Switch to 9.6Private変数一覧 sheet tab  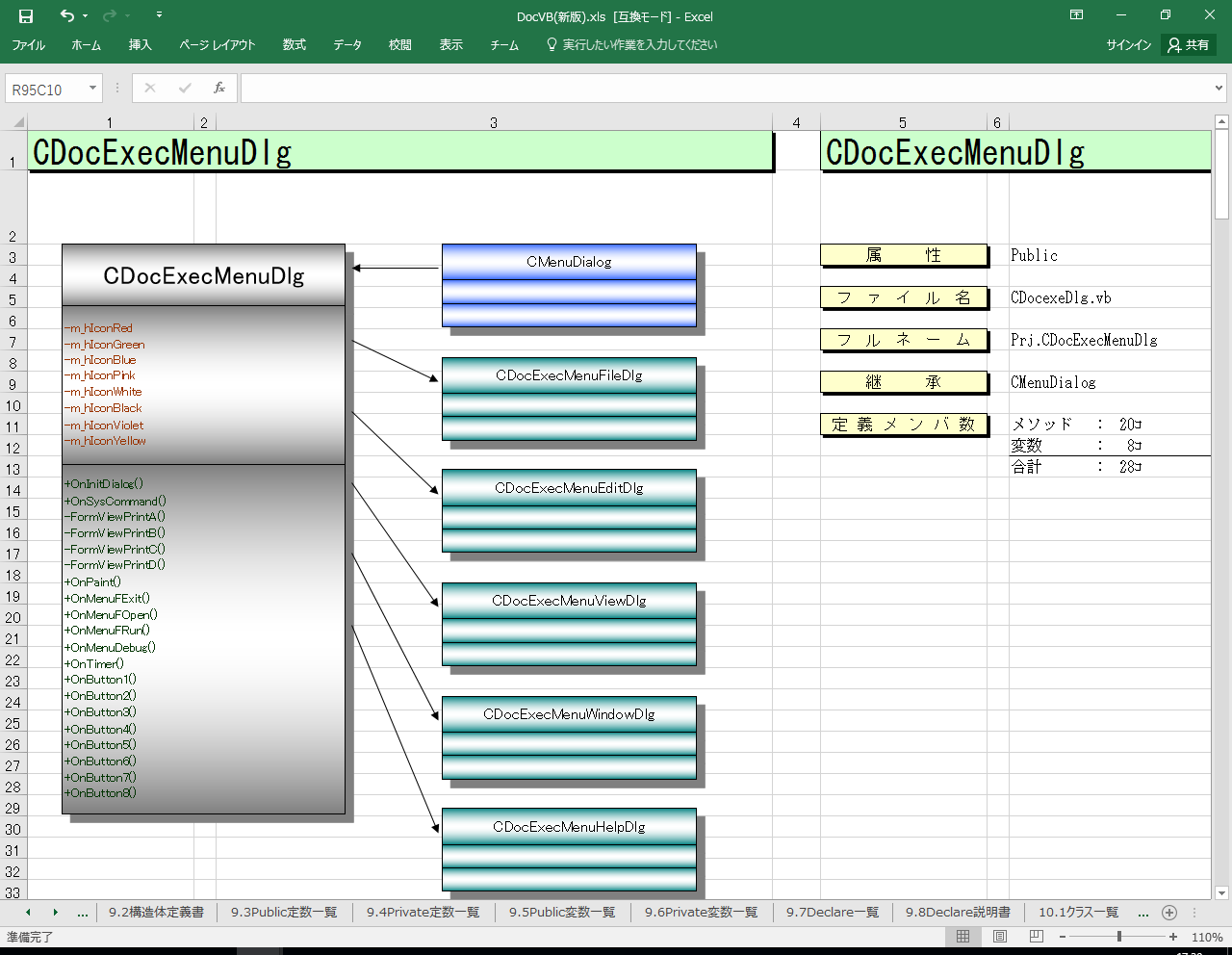(701, 913)
